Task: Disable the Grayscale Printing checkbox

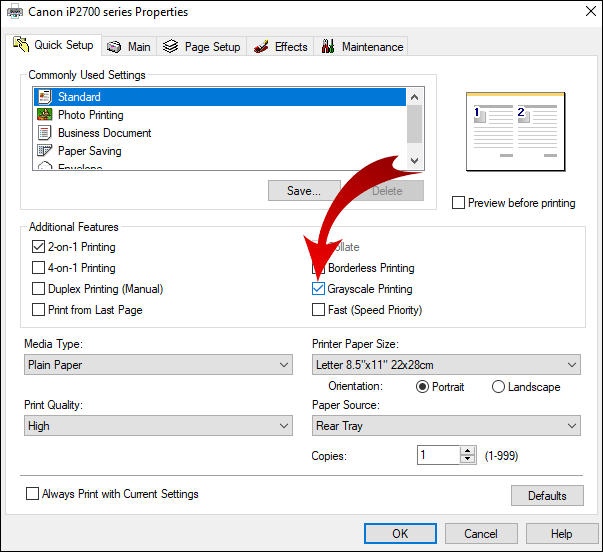Action: coord(319,289)
